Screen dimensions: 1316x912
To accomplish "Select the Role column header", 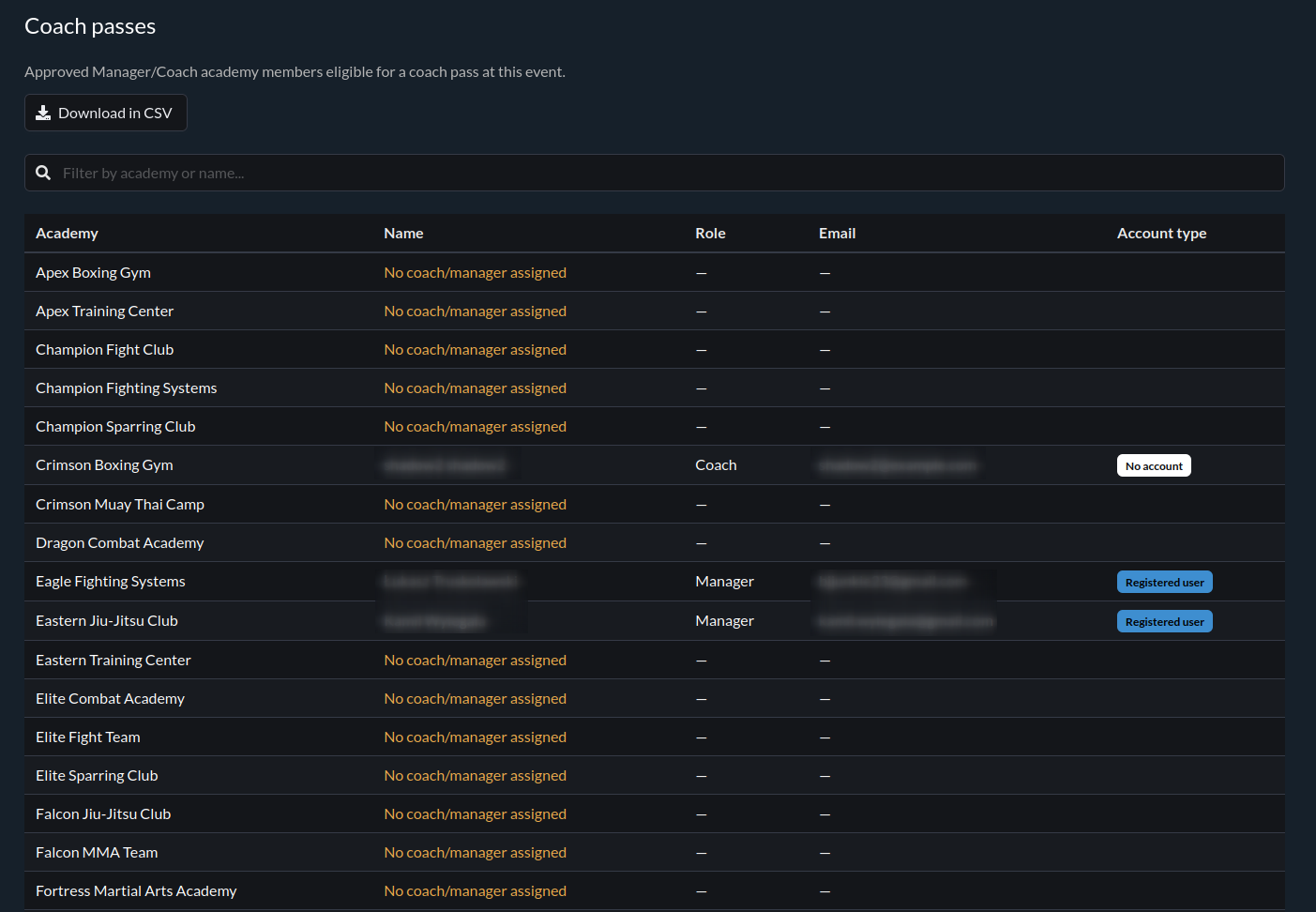I will 710,234.
